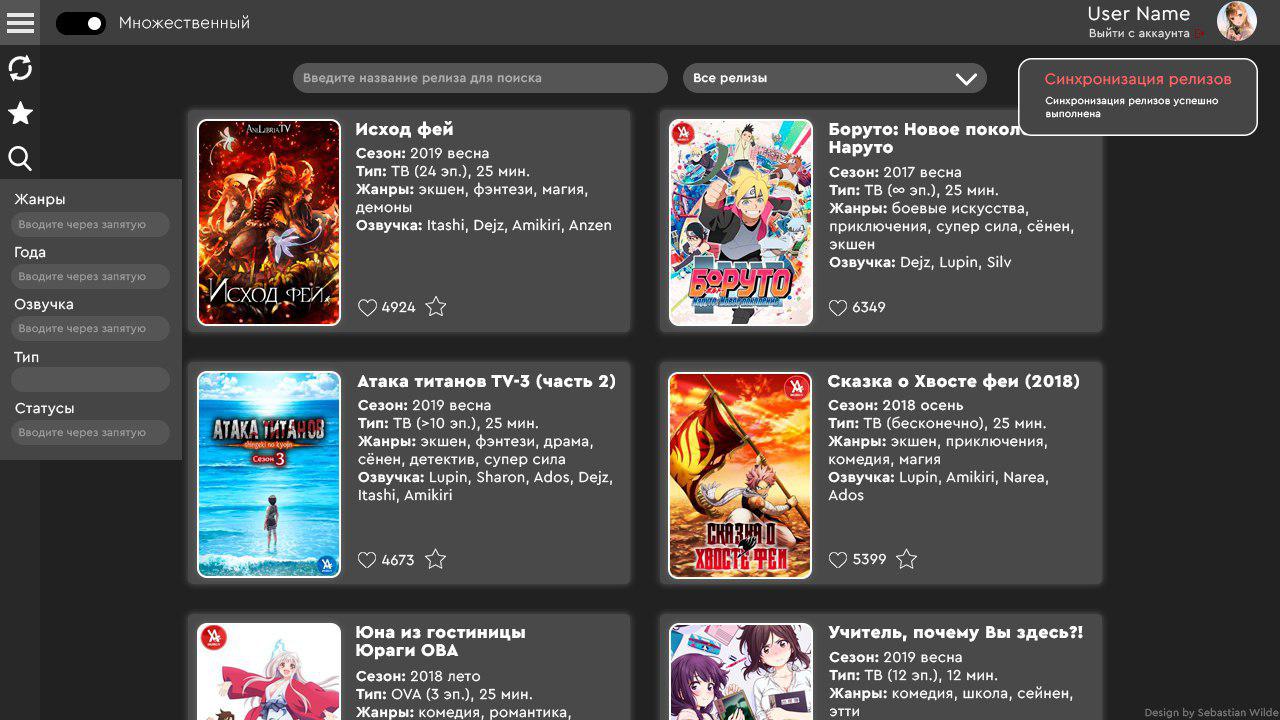Viewport: 1280px width, 720px height.
Task: Click title Учитель, почему Вы здесь?!
Action: tap(955, 633)
